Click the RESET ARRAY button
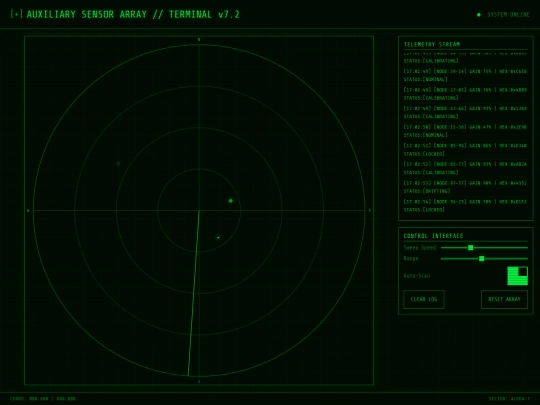 [x=504, y=299]
